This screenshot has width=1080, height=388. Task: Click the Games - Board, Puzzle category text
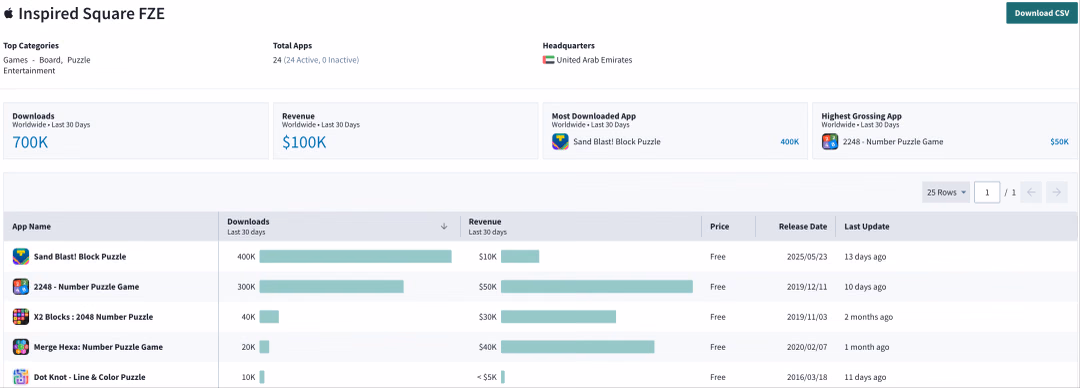[x=47, y=60]
